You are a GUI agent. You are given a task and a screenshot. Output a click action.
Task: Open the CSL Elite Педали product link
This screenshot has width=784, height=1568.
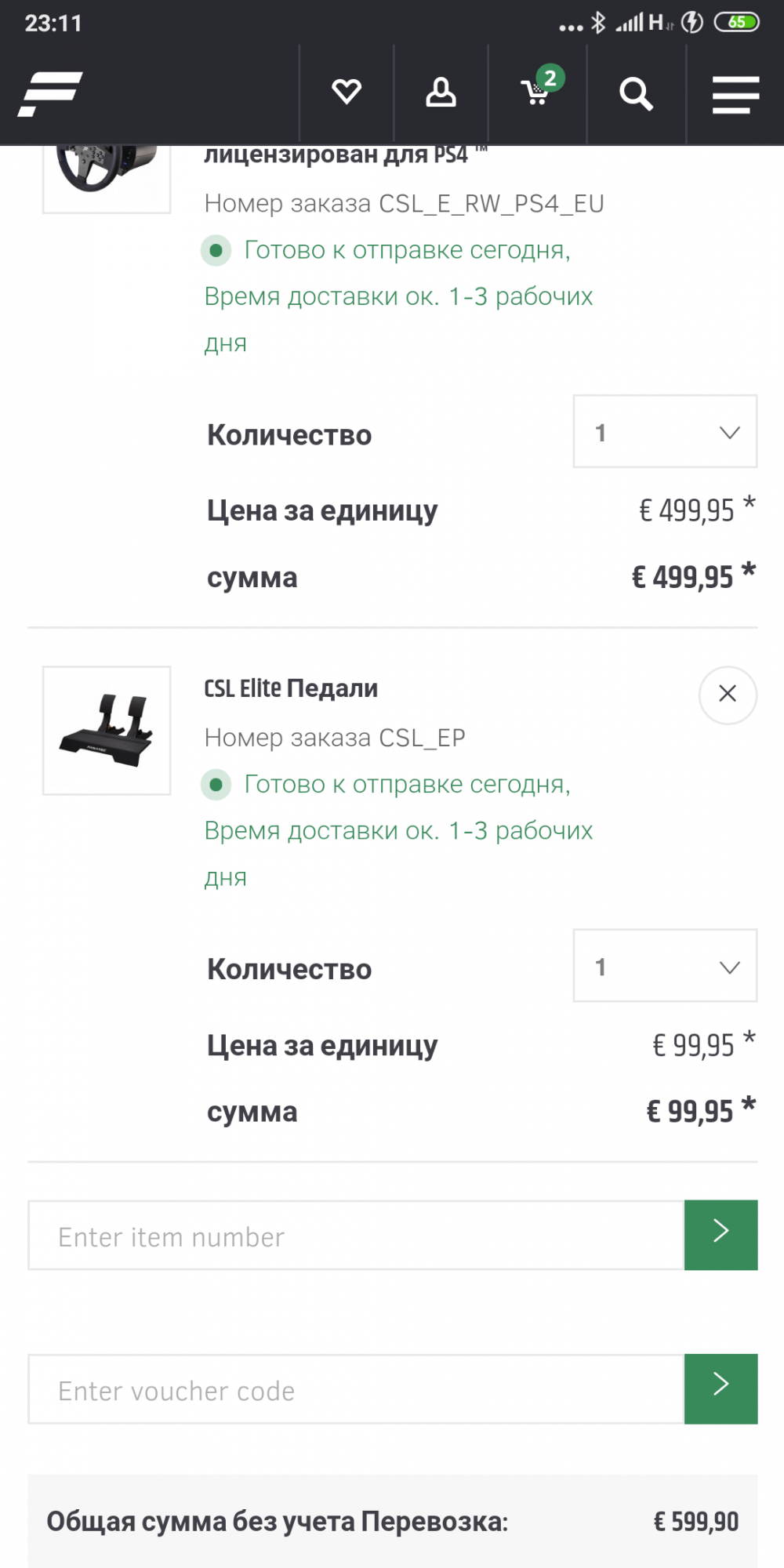tap(291, 688)
